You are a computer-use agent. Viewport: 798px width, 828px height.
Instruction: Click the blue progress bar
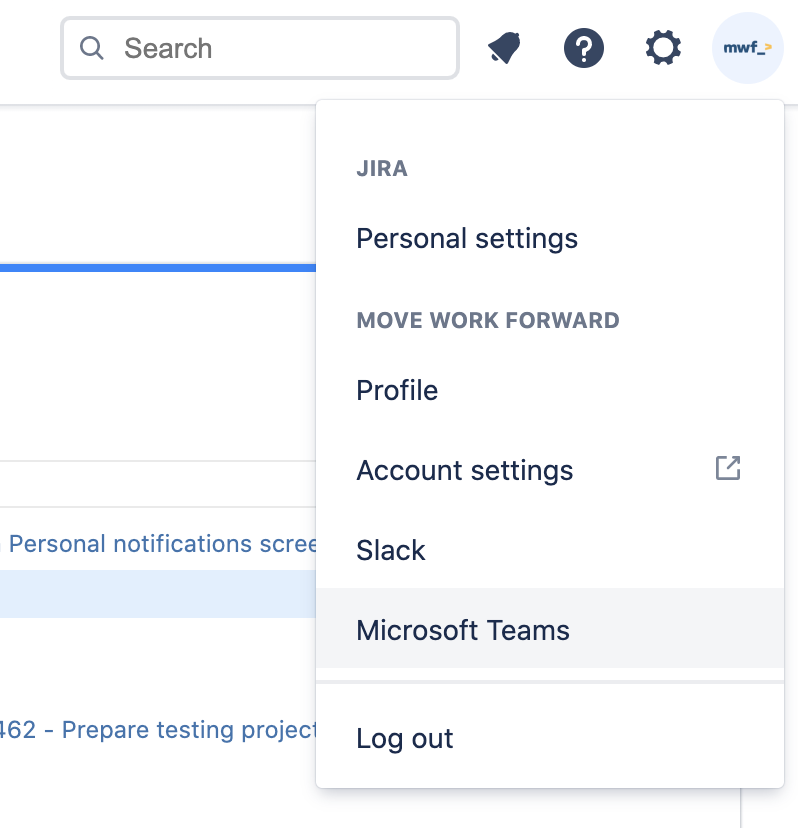[158, 268]
